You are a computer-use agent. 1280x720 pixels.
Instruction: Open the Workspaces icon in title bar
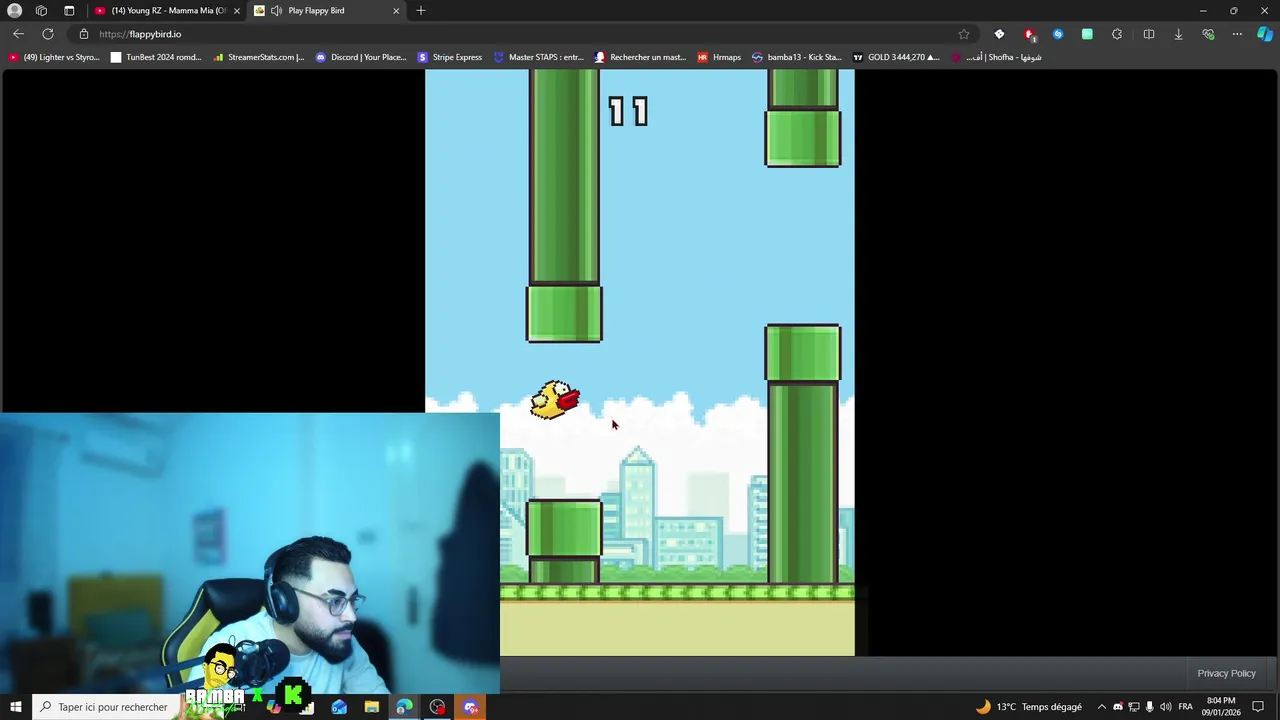pos(41,10)
